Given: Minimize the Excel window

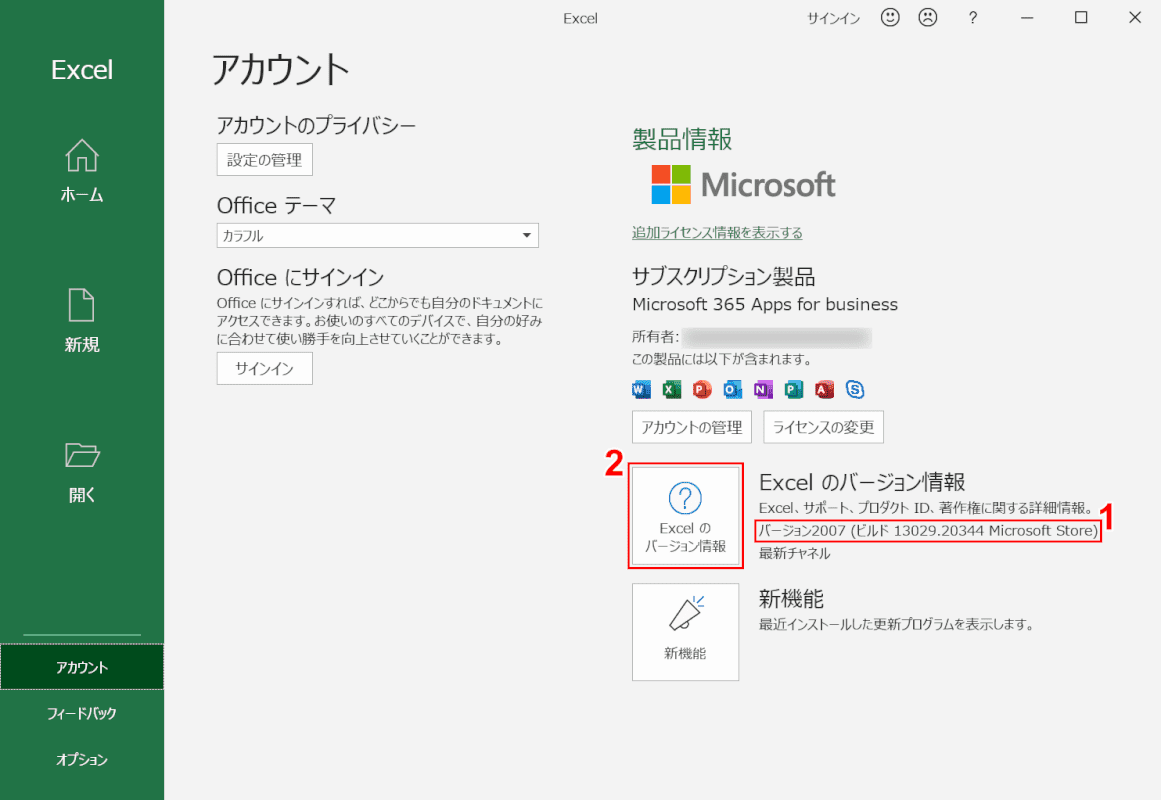Looking at the screenshot, I should coord(1027,18).
